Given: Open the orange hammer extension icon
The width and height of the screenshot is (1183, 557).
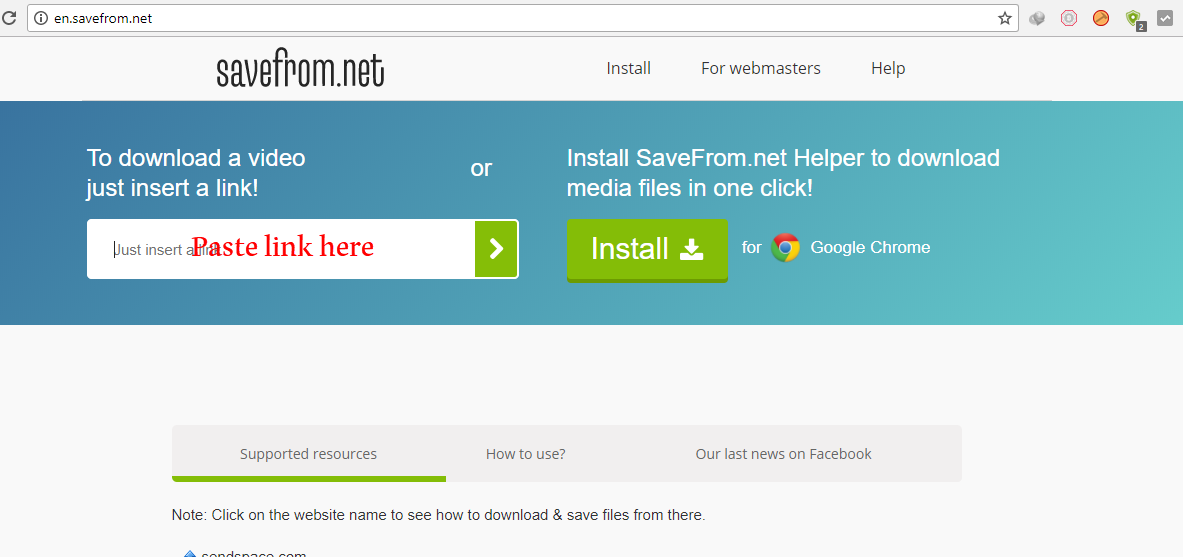Looking at the screenshot, I should (x=1101, y=18).
